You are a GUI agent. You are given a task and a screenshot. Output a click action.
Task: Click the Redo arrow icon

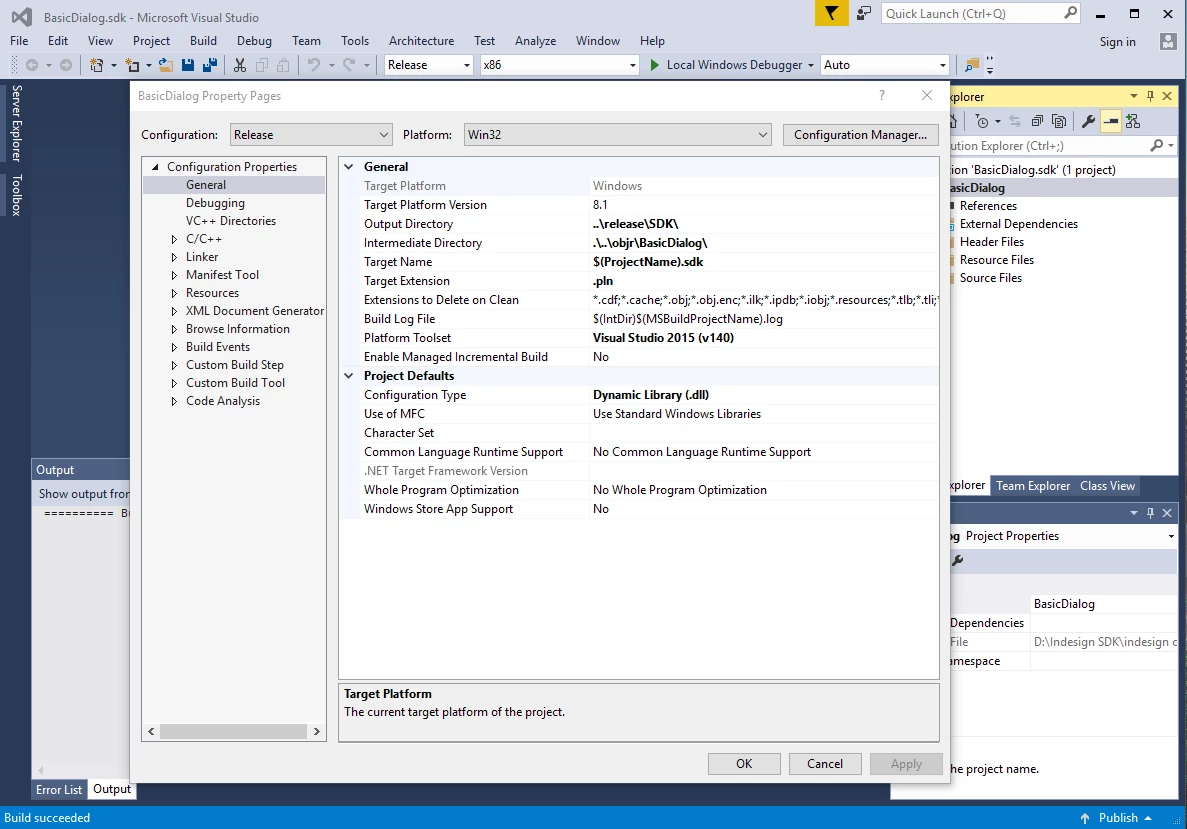pos(348,65)
